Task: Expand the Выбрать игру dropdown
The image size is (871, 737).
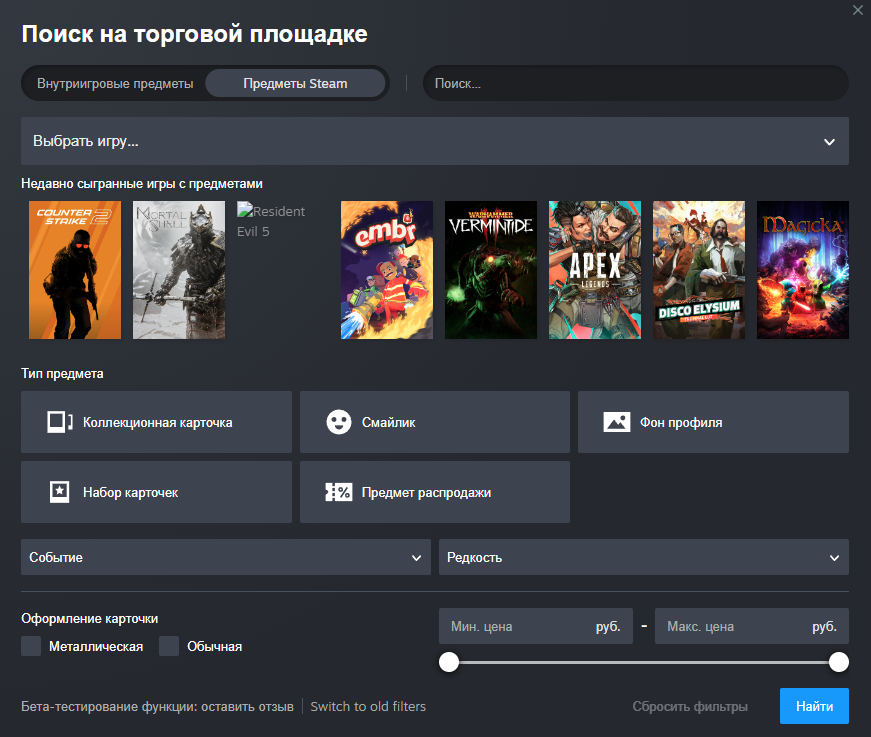Action: coord(434,141)
